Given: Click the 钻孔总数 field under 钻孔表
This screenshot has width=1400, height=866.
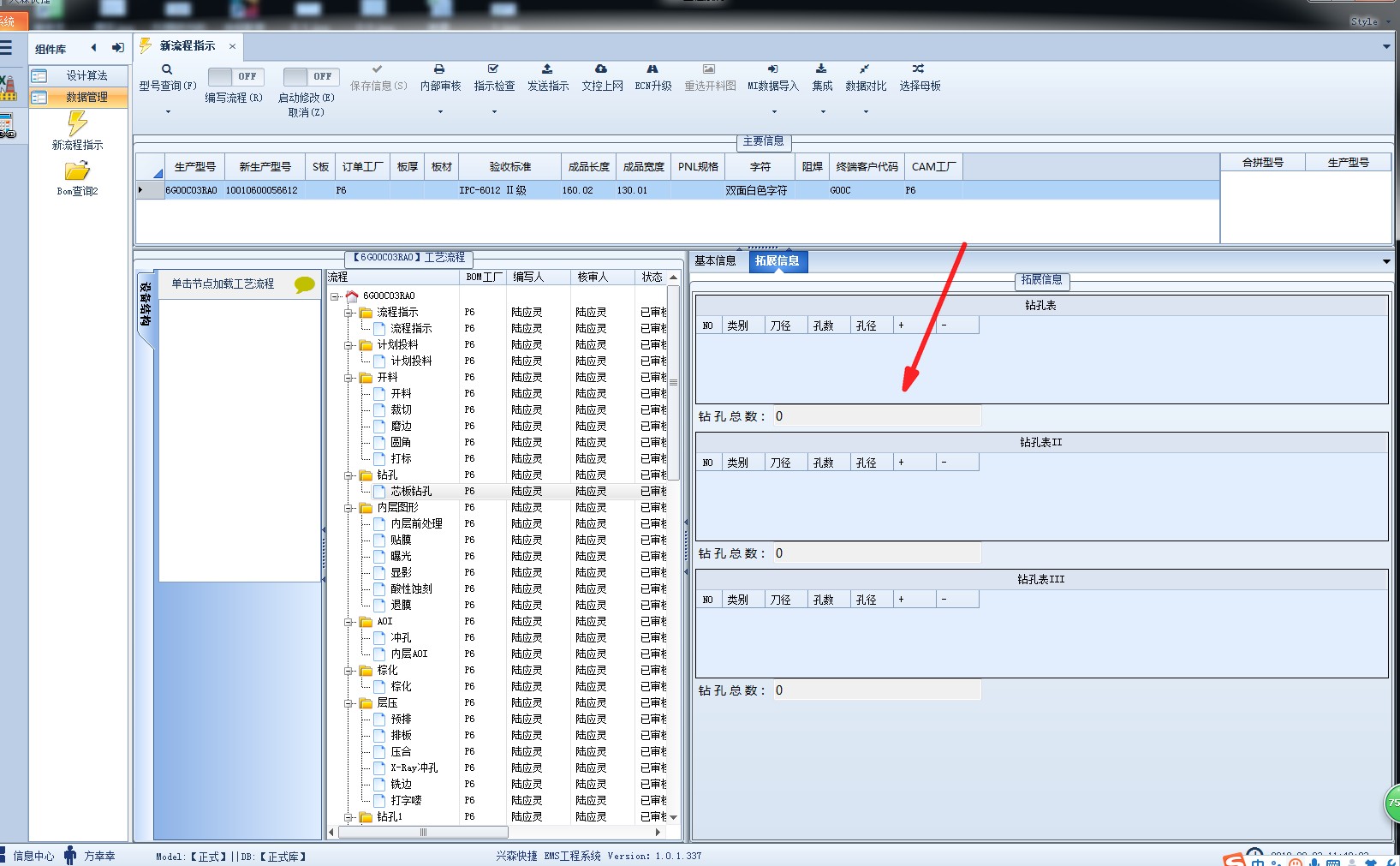Looking at the screenshot, I should [877, 416].
